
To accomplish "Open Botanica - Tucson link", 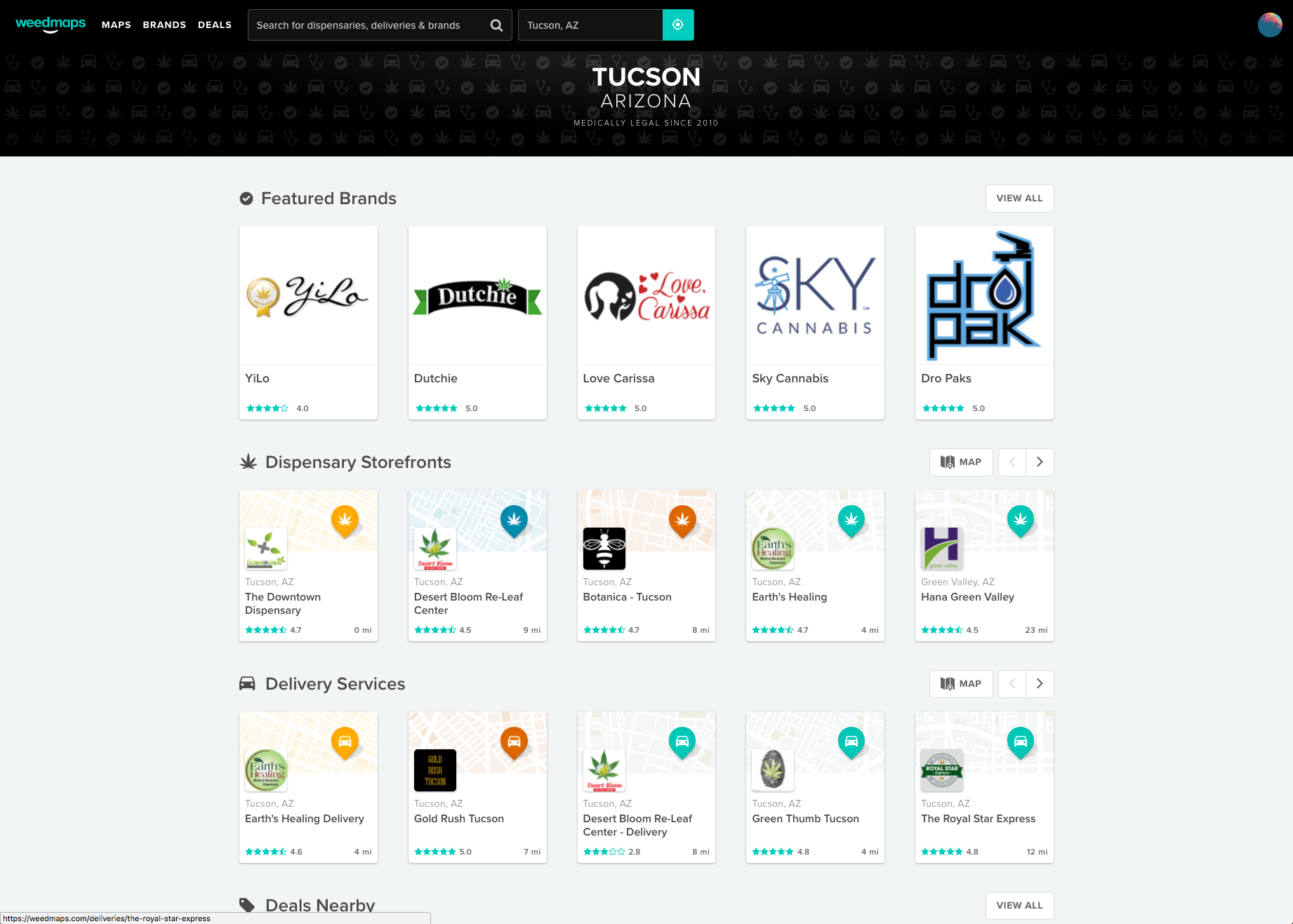I will tap(627, 597).
